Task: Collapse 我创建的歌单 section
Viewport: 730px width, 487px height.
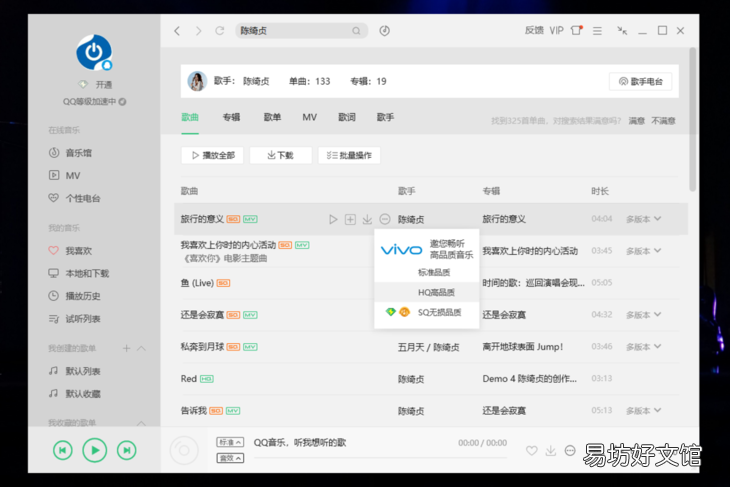Action: (x=142, y=348)
